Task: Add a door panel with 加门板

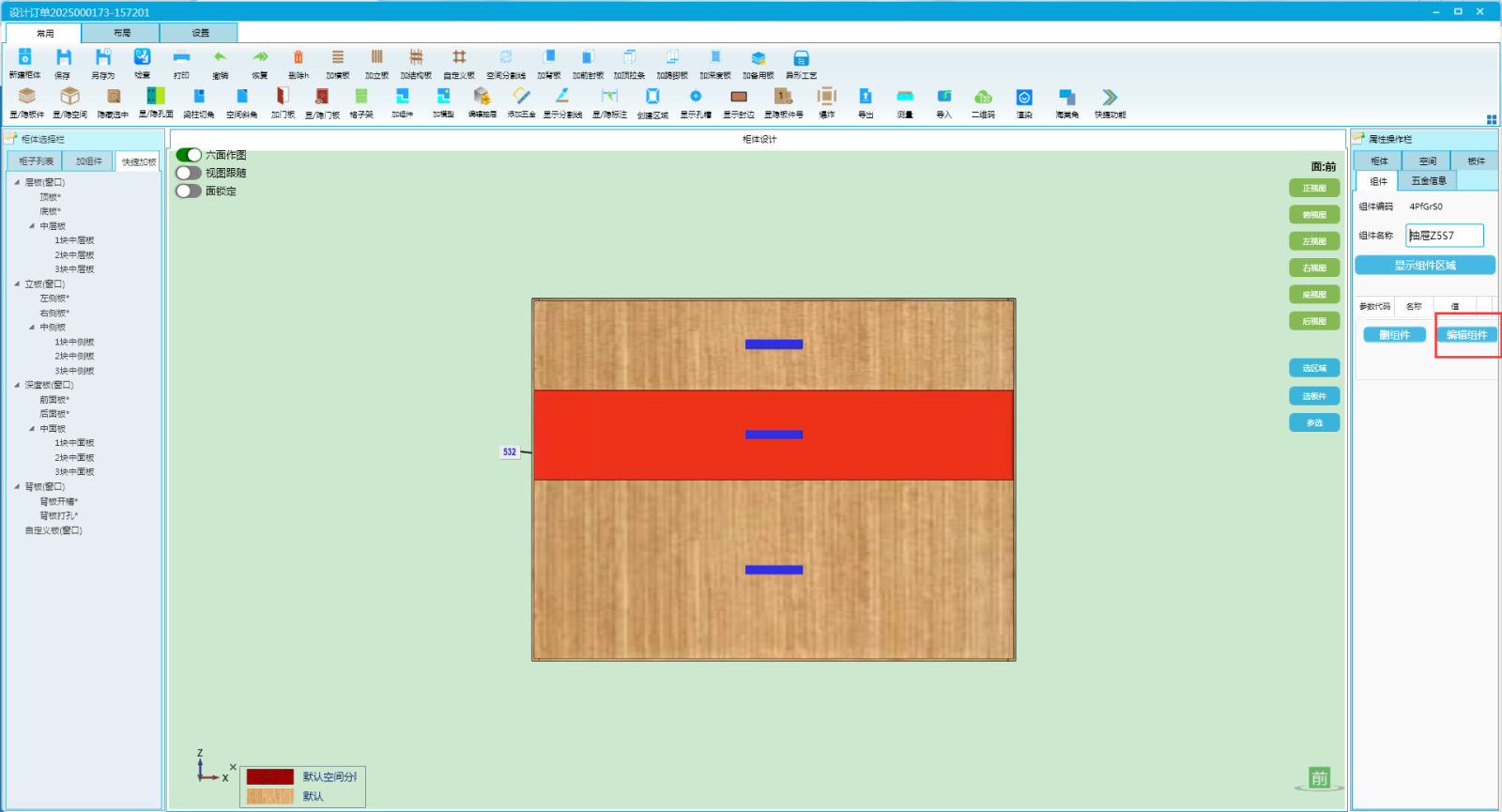Action: (x=283, y=97)
